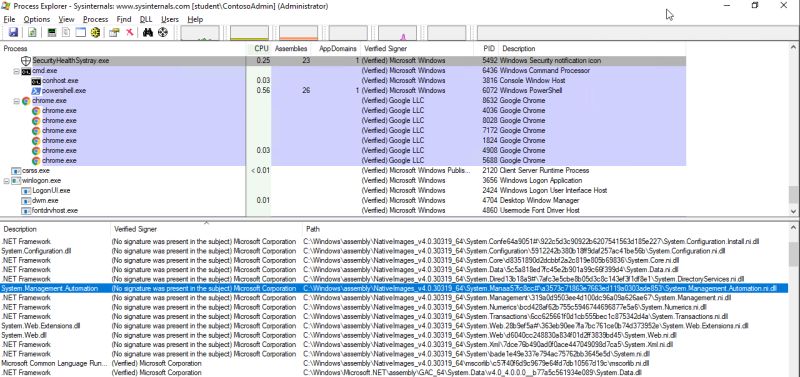Select the System.Management.Automation DLL row

pyautogui.click(x=394, y=289)
